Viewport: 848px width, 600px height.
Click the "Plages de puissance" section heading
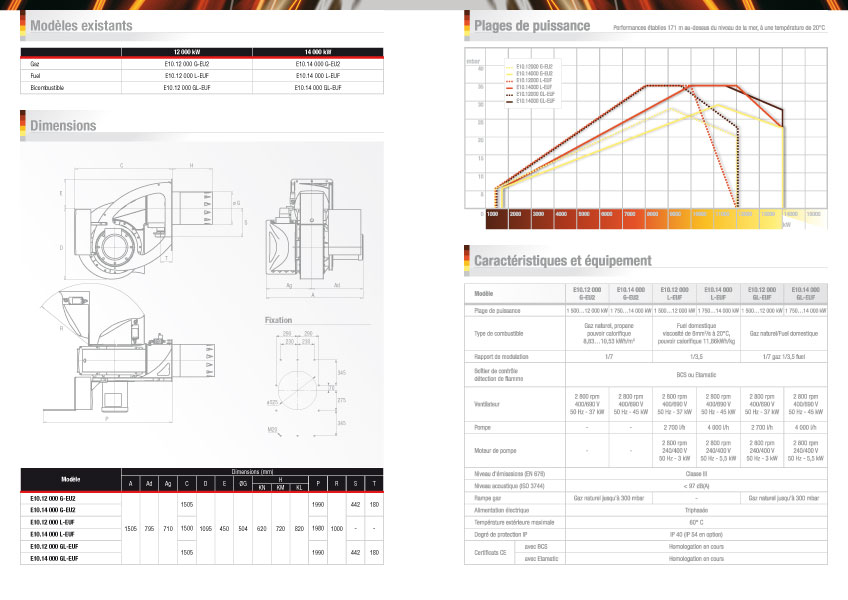(x=532, y=25)
